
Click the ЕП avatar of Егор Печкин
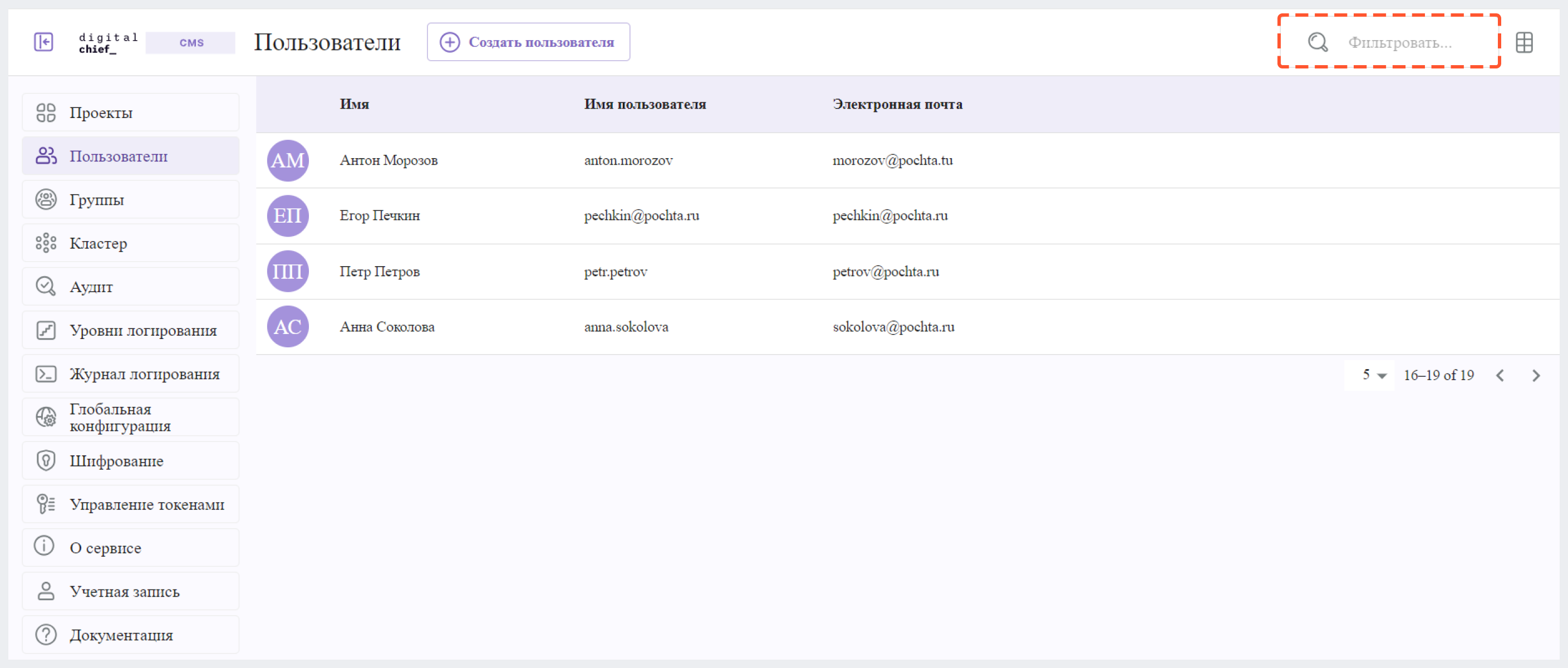pos(288,215)
